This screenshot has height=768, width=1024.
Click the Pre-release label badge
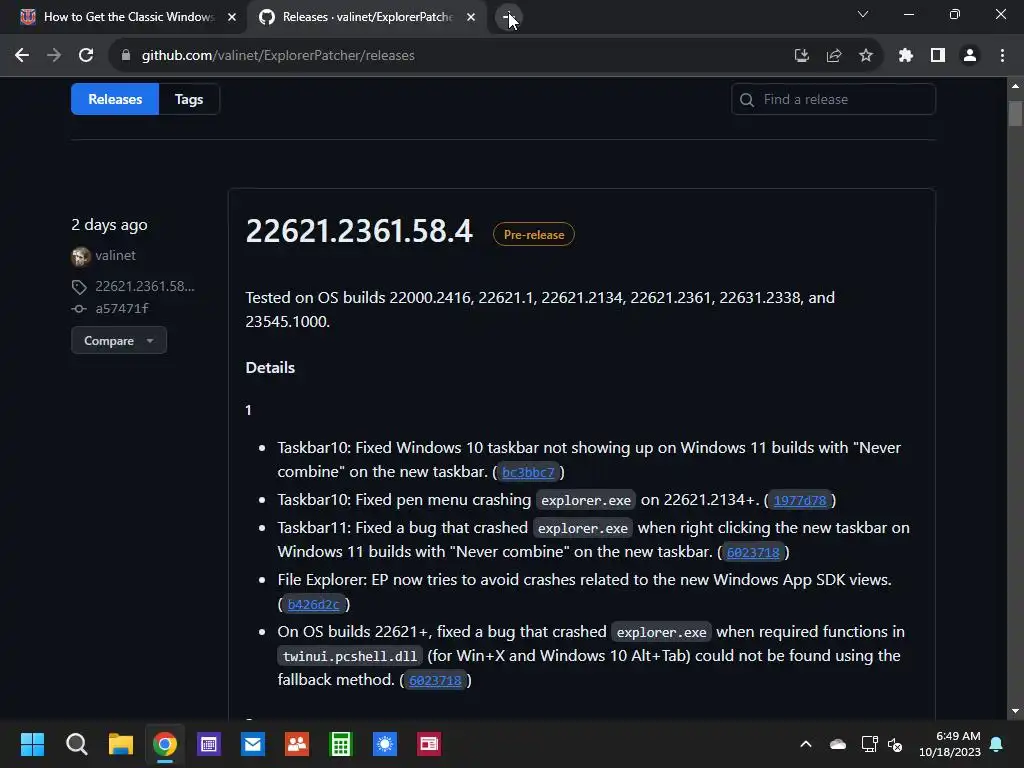coord(534,234)
